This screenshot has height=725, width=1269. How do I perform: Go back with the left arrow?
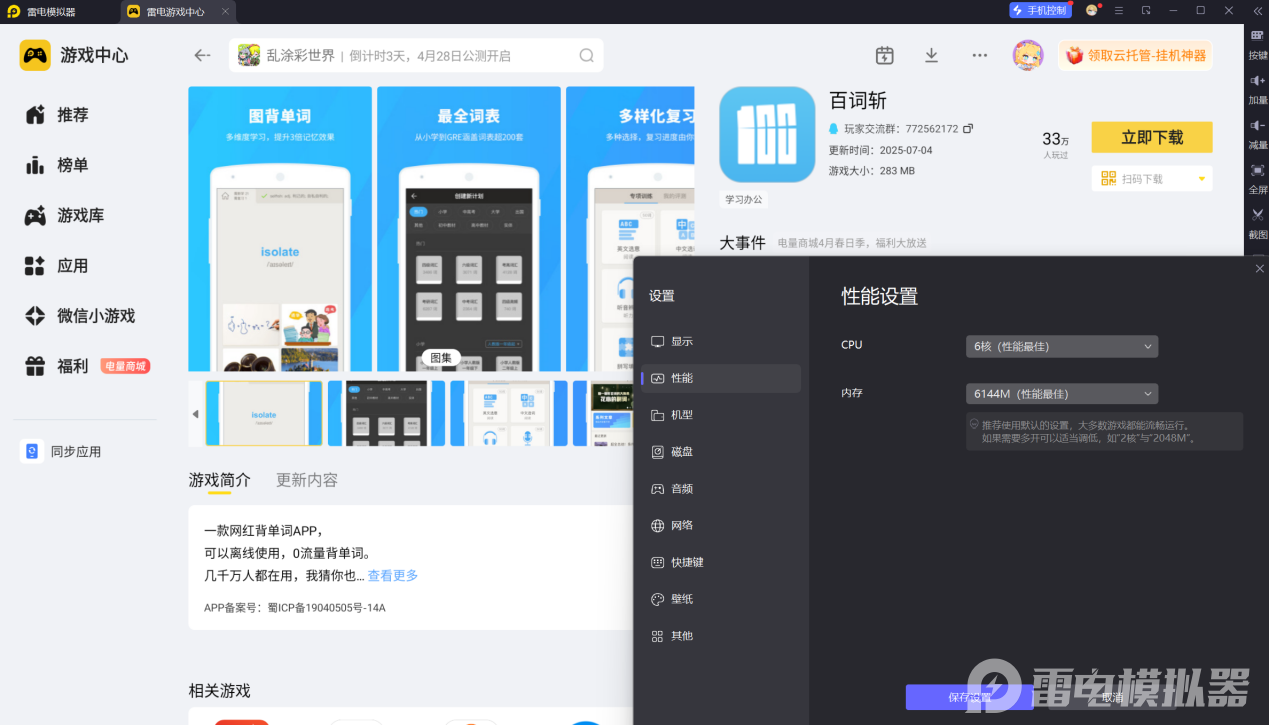coord(203,55)
